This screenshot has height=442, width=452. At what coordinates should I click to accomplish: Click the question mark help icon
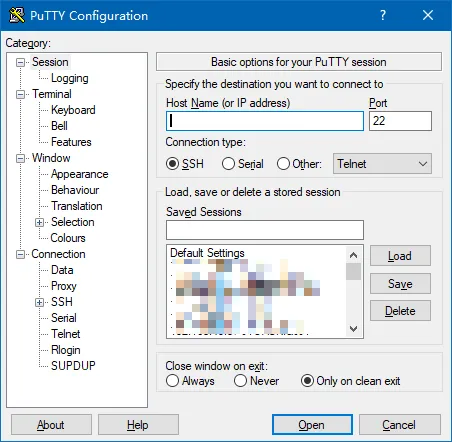383,15
